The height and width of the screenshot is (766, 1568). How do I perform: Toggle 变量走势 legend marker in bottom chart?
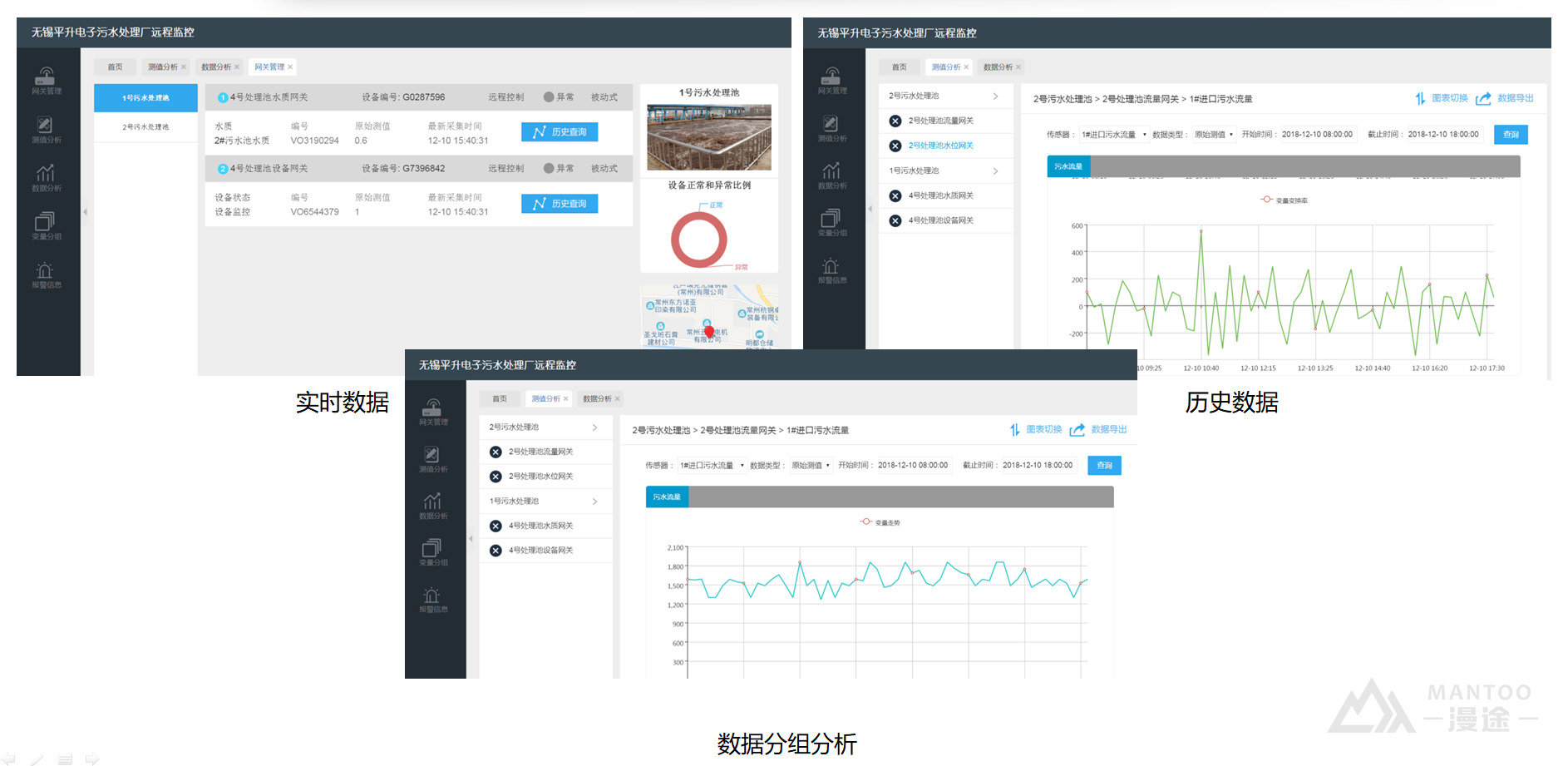(866, 522)
